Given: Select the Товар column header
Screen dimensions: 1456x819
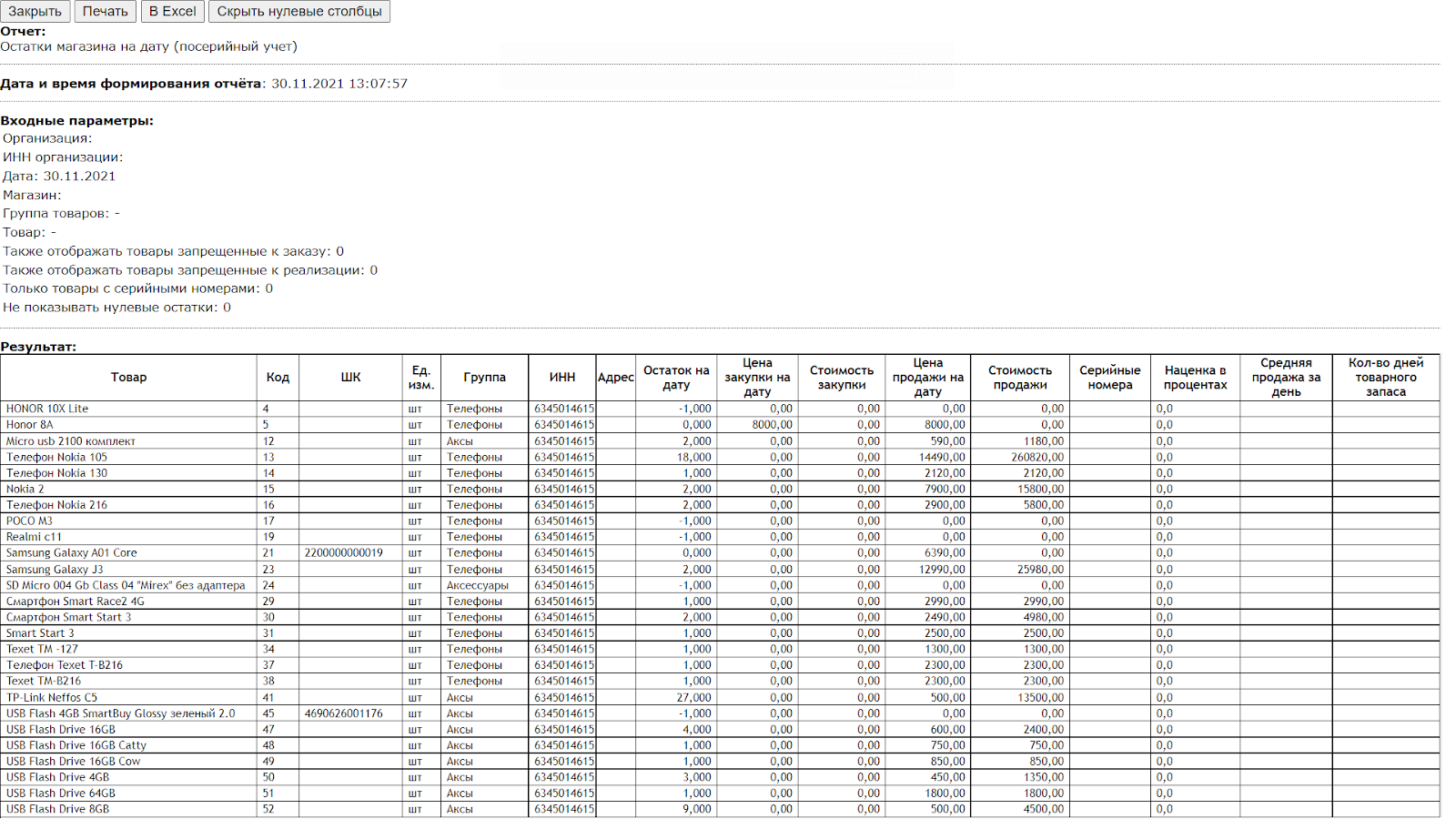Looking at the screenshot, I should coord(128,378).
